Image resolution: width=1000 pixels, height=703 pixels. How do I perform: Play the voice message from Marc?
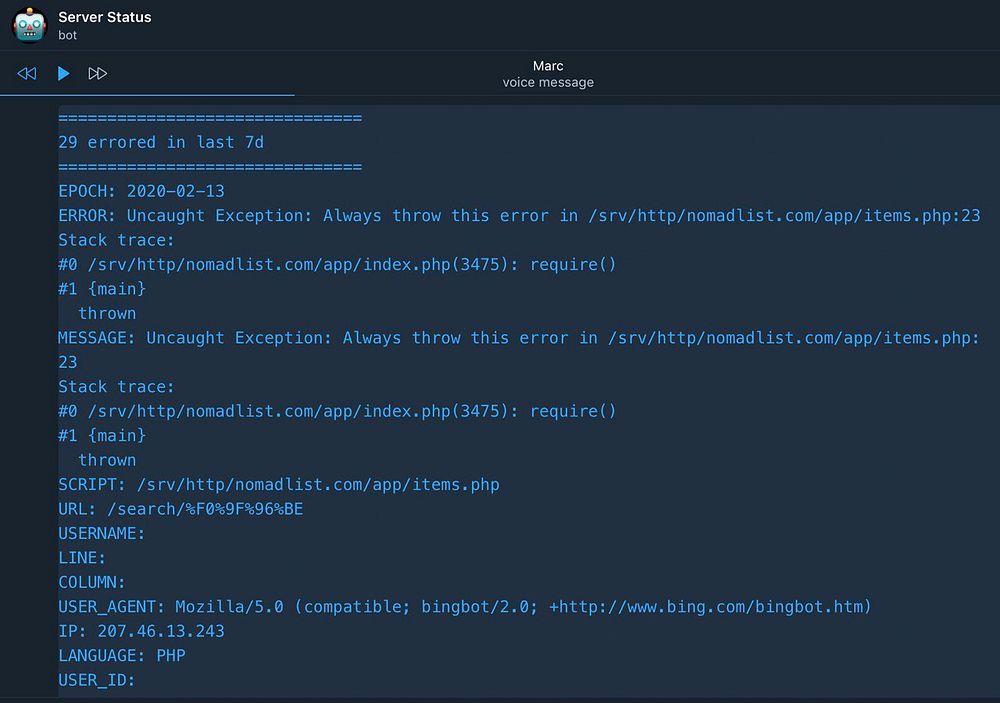63,73
